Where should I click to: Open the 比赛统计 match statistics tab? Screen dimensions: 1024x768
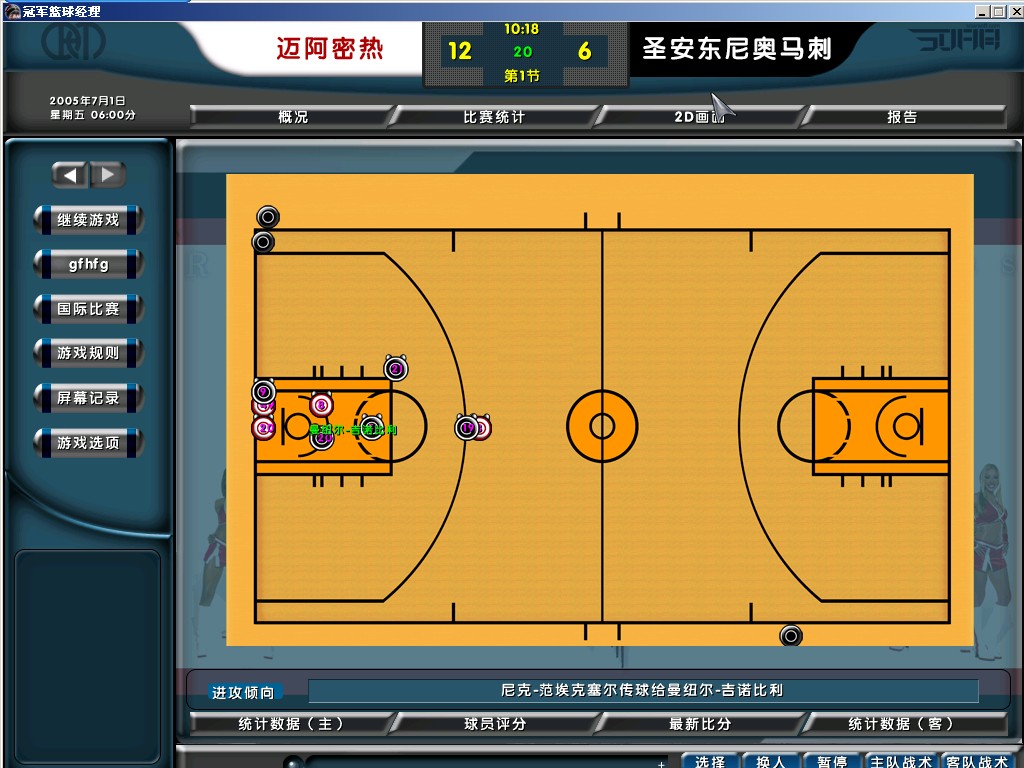(494, 117)
